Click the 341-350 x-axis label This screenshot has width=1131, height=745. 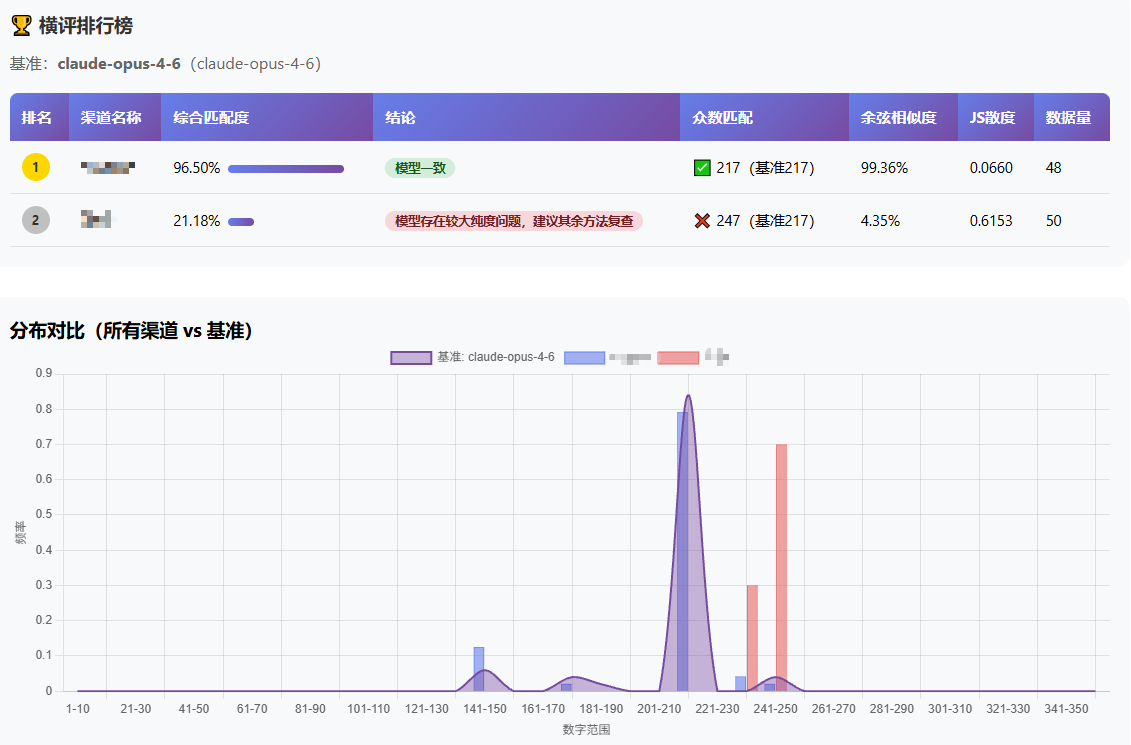click(x=1066, y=709)
